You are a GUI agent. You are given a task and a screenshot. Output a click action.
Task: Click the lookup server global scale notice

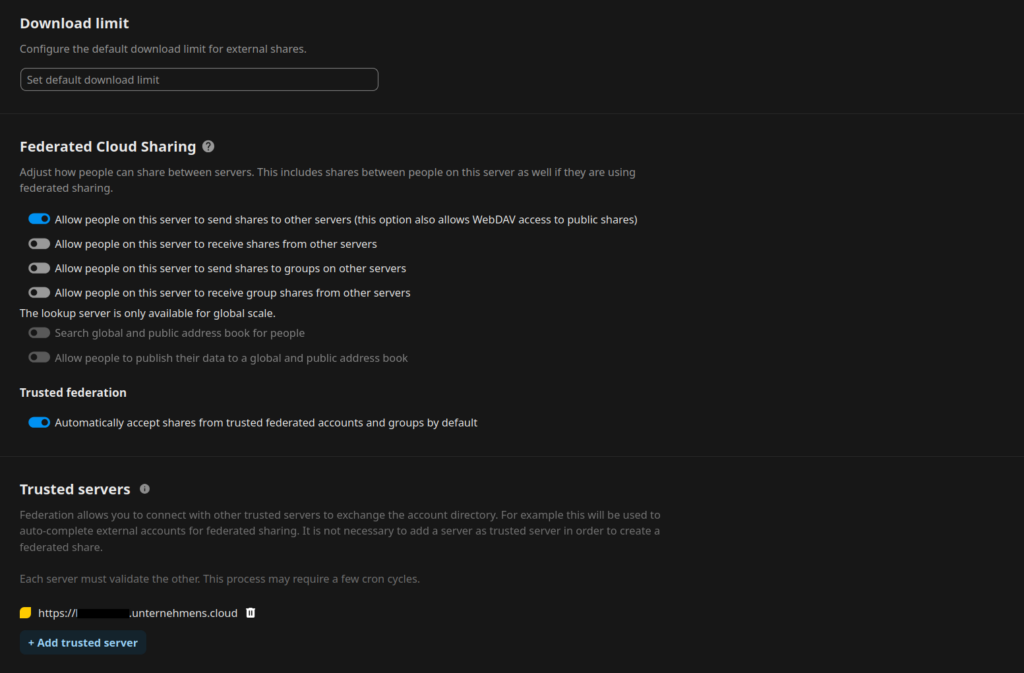point(148,313)
